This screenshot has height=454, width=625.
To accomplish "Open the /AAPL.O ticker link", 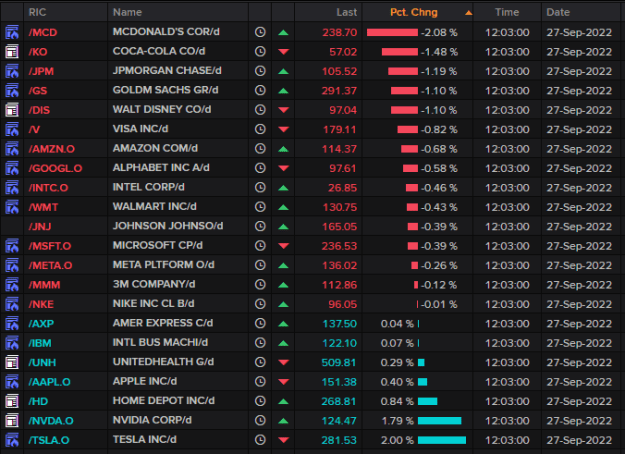I will point(49,382).
